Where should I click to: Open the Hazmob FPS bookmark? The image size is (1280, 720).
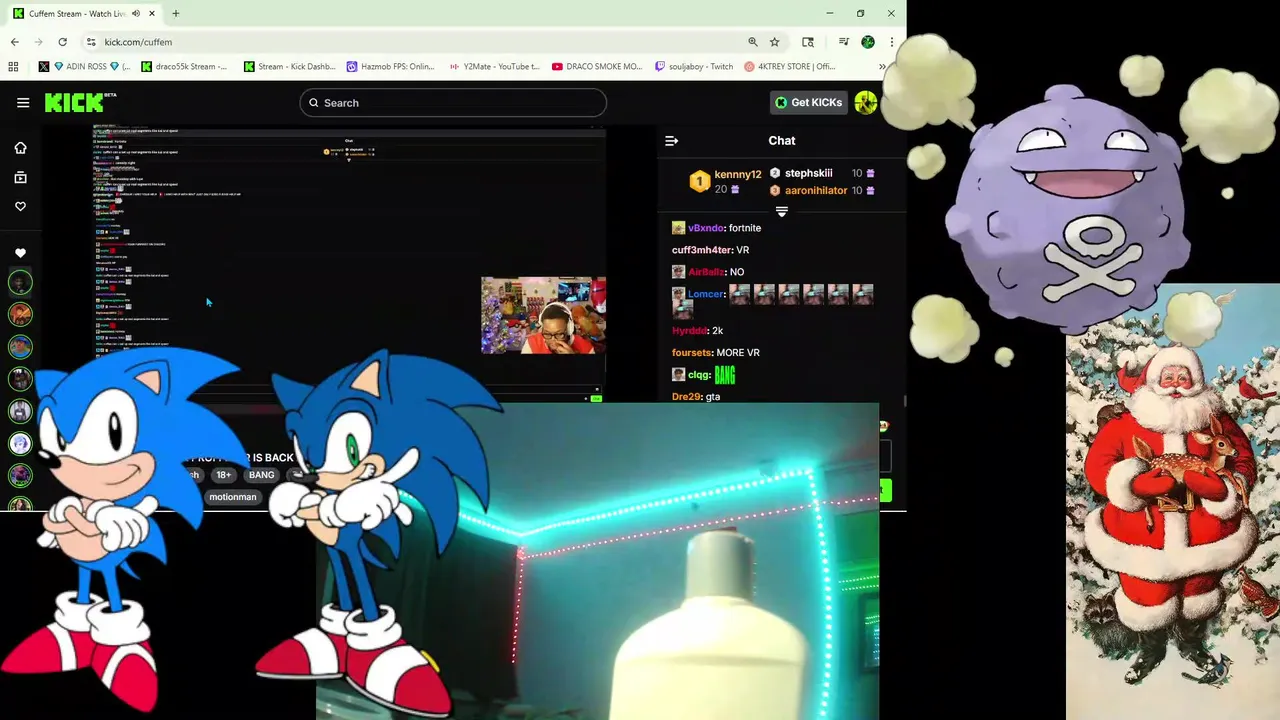[391, 67]
